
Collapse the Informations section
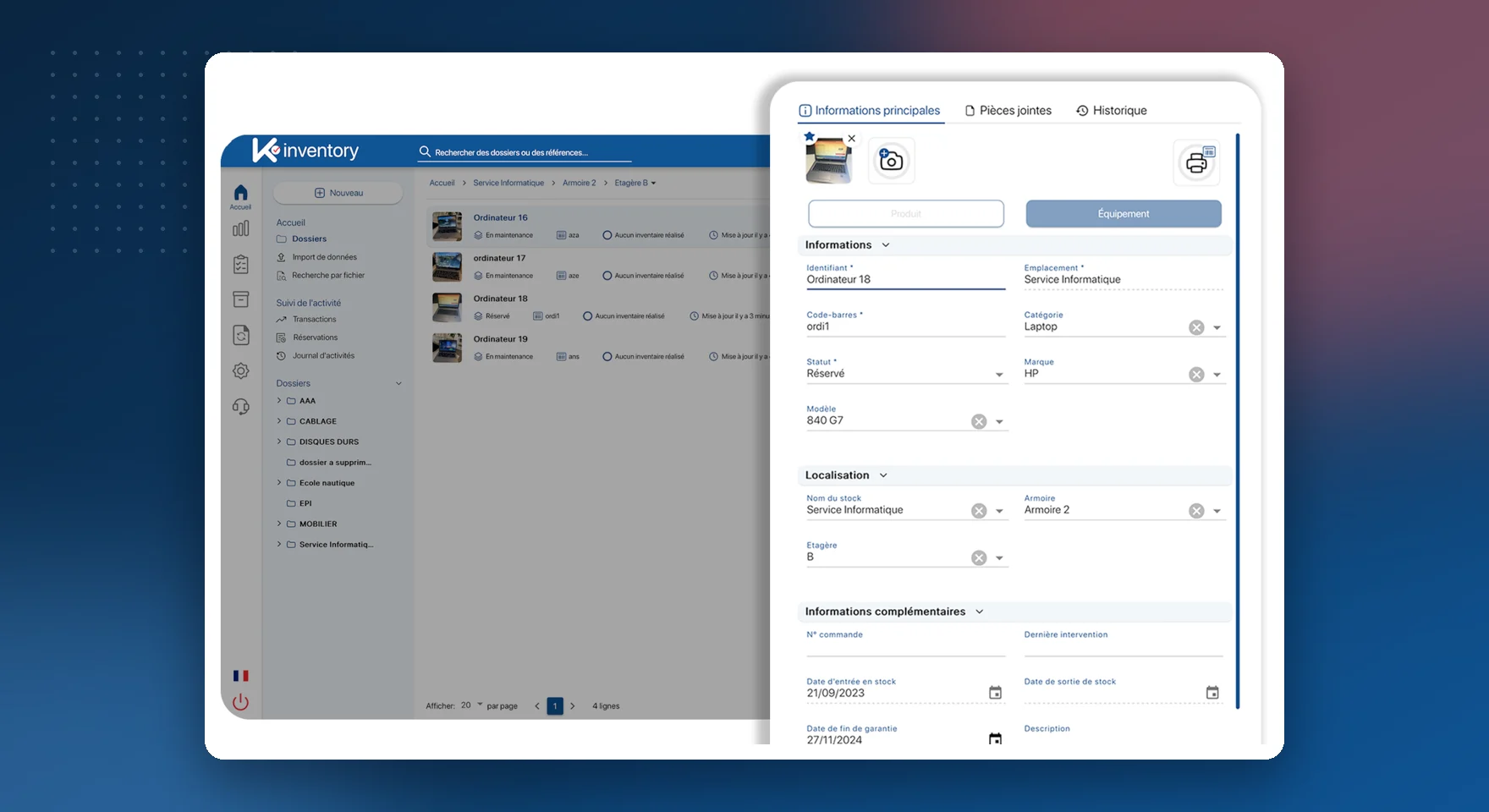[886, 245]
